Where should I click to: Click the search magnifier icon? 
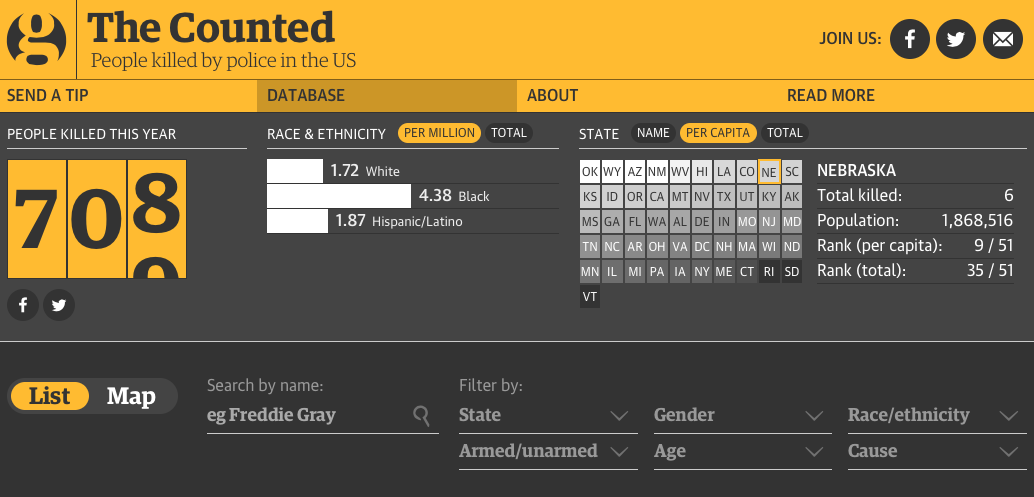coord(422,415)
